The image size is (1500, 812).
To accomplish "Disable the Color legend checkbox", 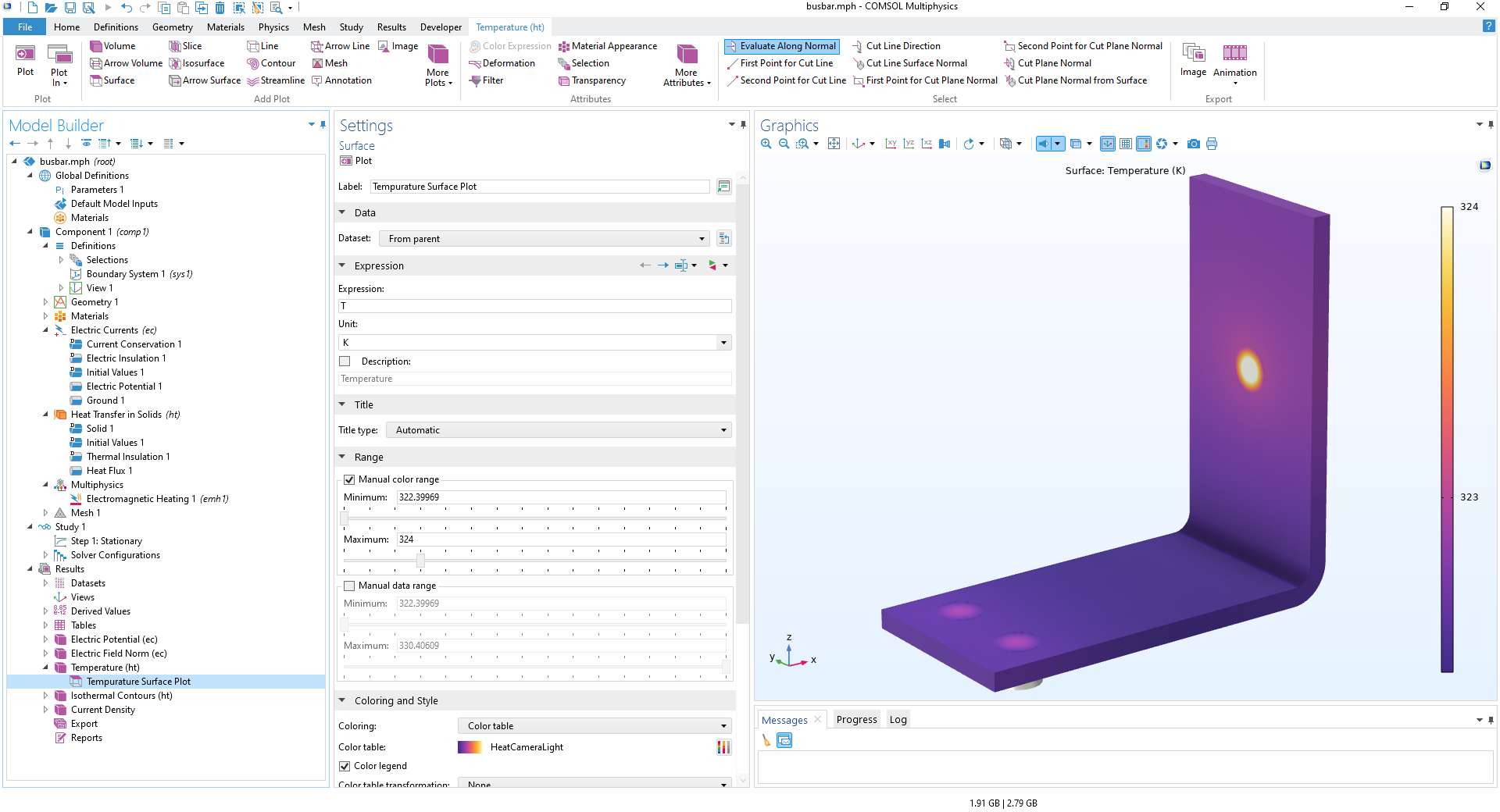I will coord(345,766).
